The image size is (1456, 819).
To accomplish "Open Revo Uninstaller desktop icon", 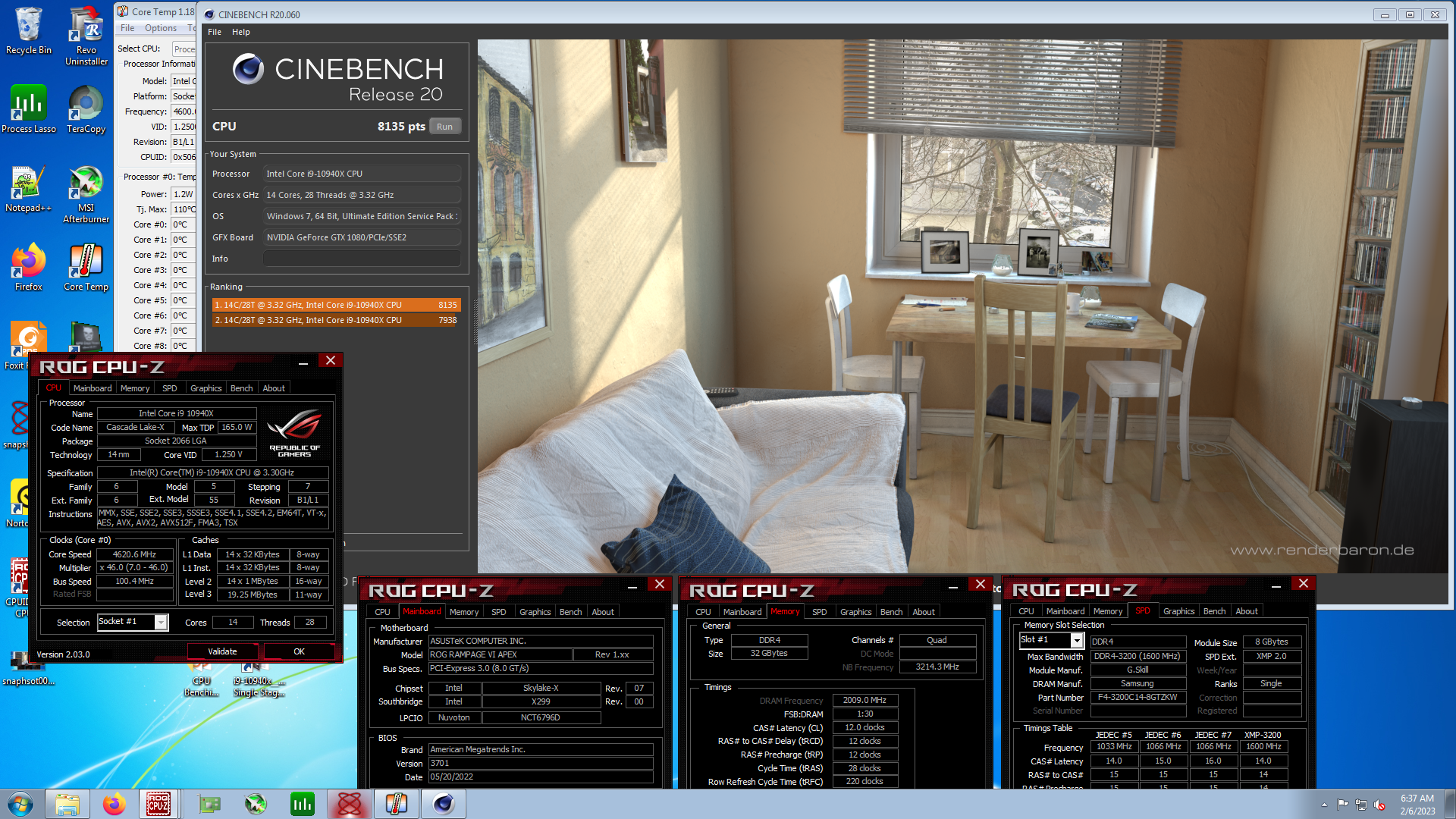I will pyautogui.click(x=86, y=36).
